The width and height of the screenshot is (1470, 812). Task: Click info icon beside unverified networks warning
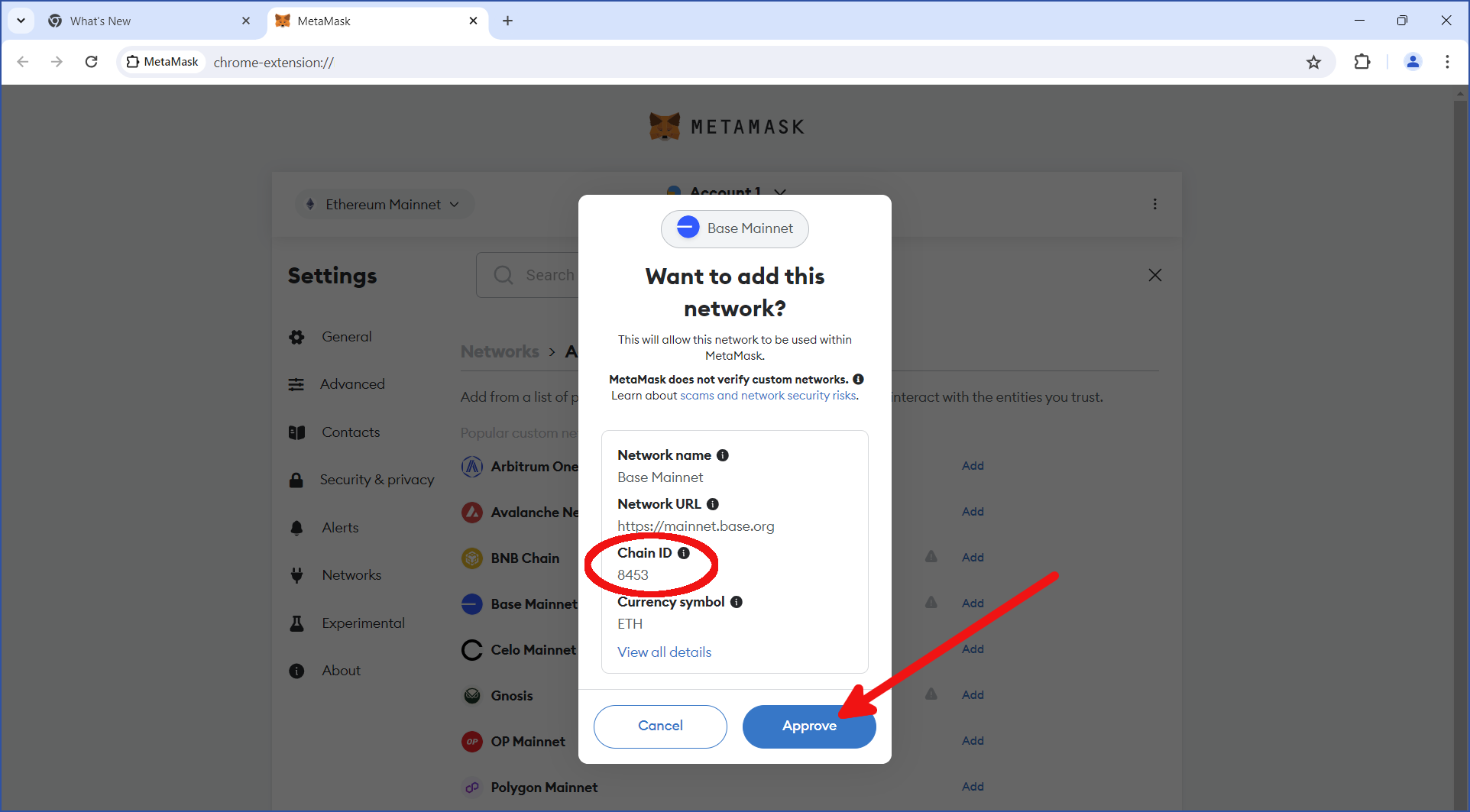(x=858, y=380)
